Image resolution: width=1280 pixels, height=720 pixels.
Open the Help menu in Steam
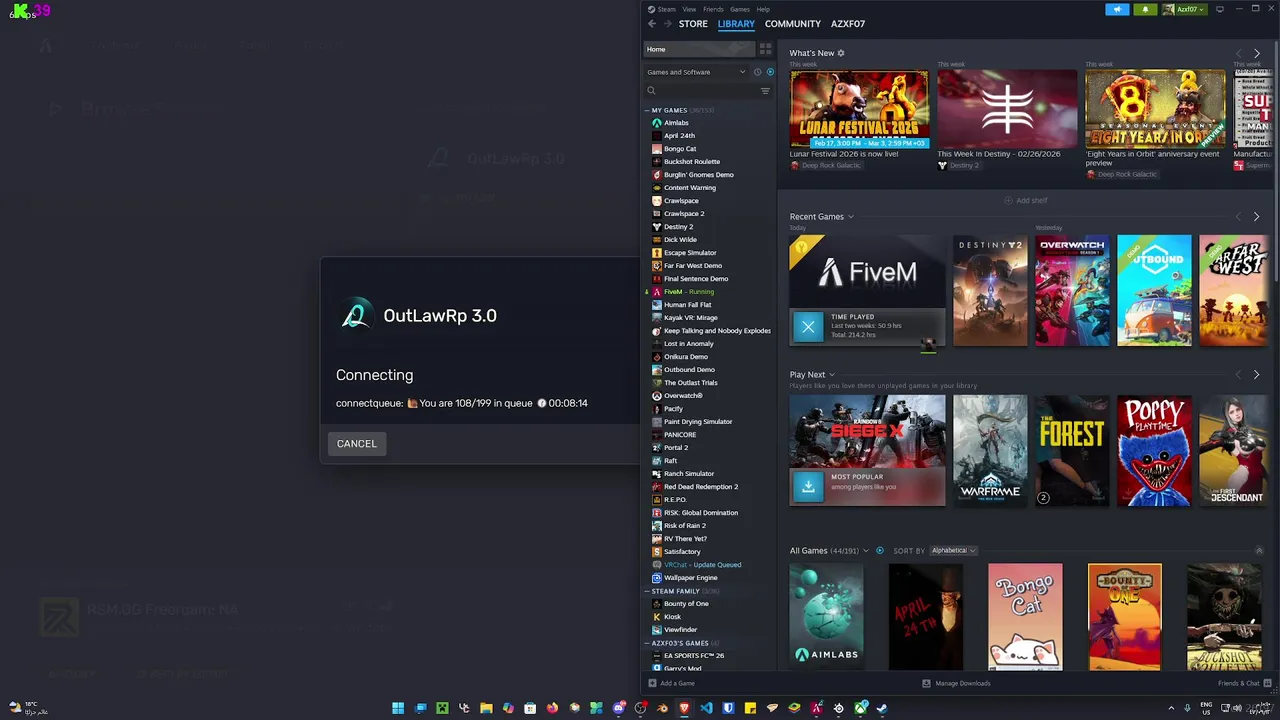tap(763, 9)
